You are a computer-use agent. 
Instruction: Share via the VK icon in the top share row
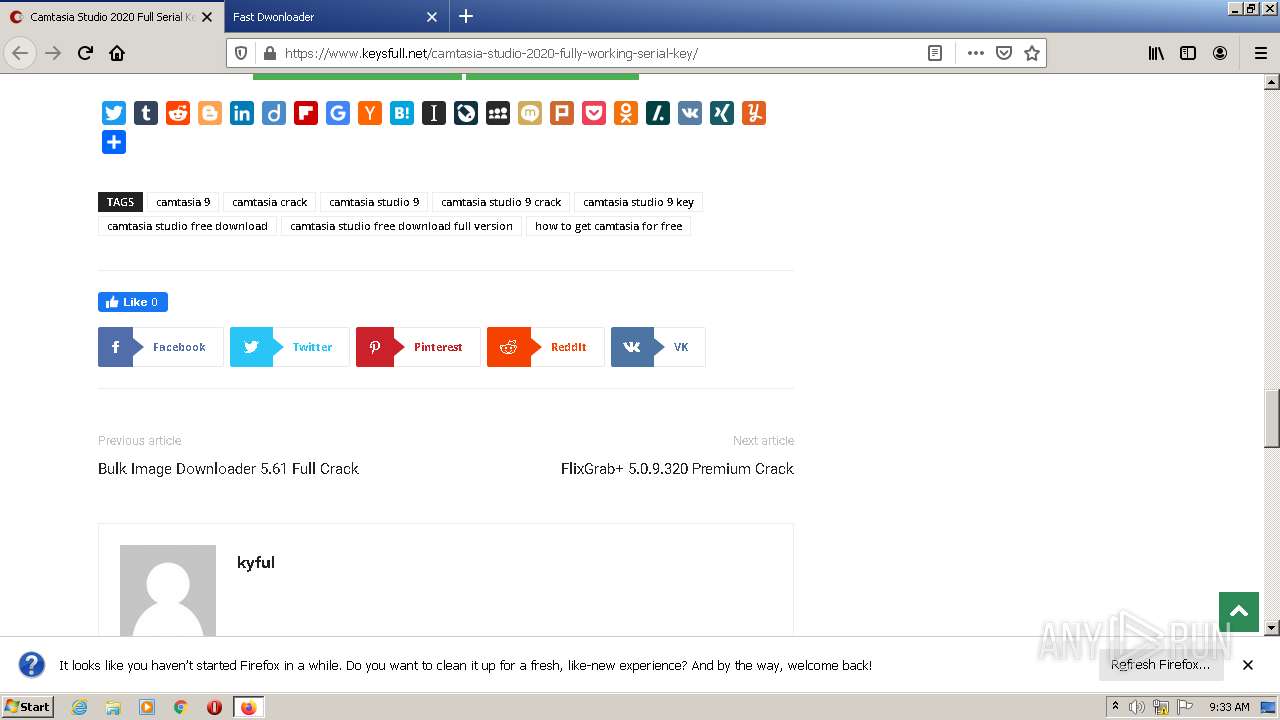690,113
